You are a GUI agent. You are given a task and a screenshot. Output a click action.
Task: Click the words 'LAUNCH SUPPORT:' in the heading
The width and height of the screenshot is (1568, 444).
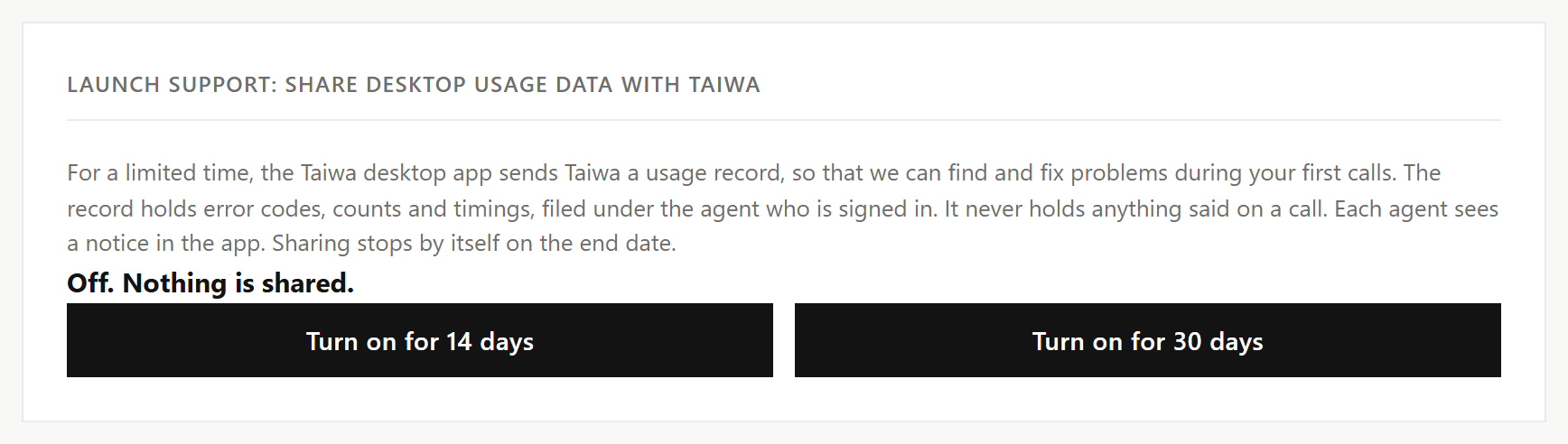(x=173, y=85)
